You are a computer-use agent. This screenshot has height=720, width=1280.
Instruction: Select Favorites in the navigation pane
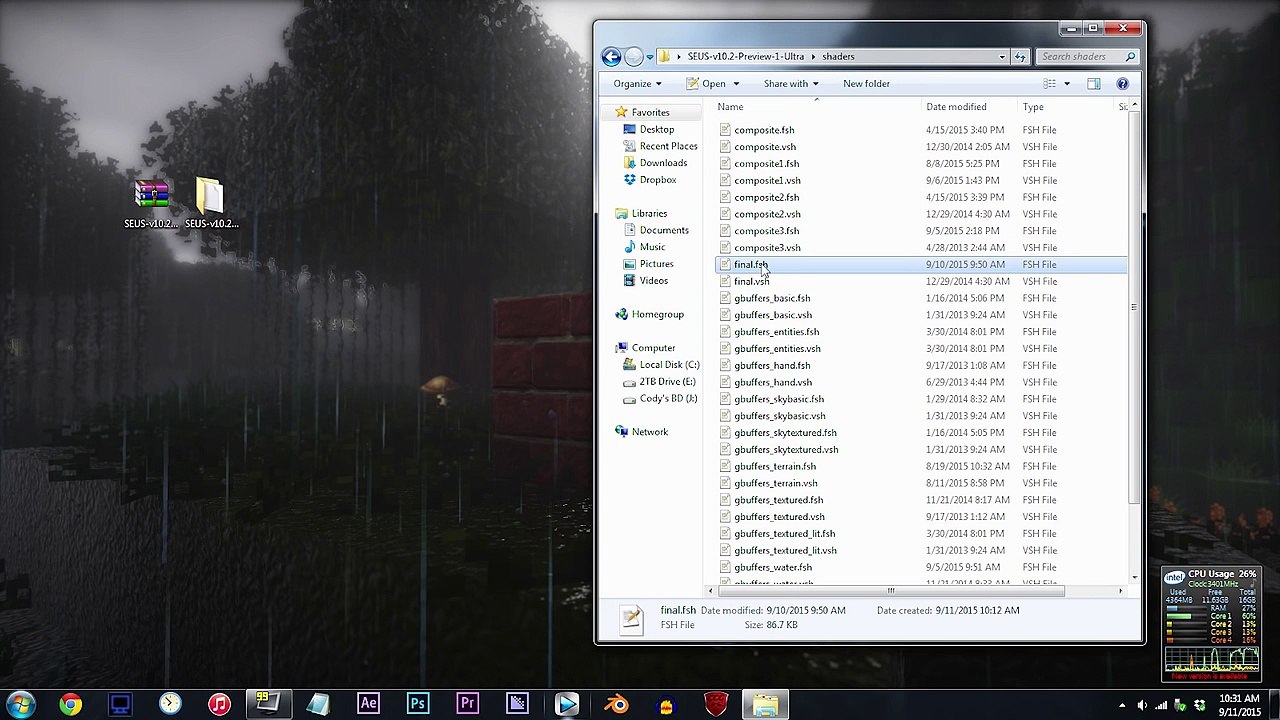pos(650,113)
